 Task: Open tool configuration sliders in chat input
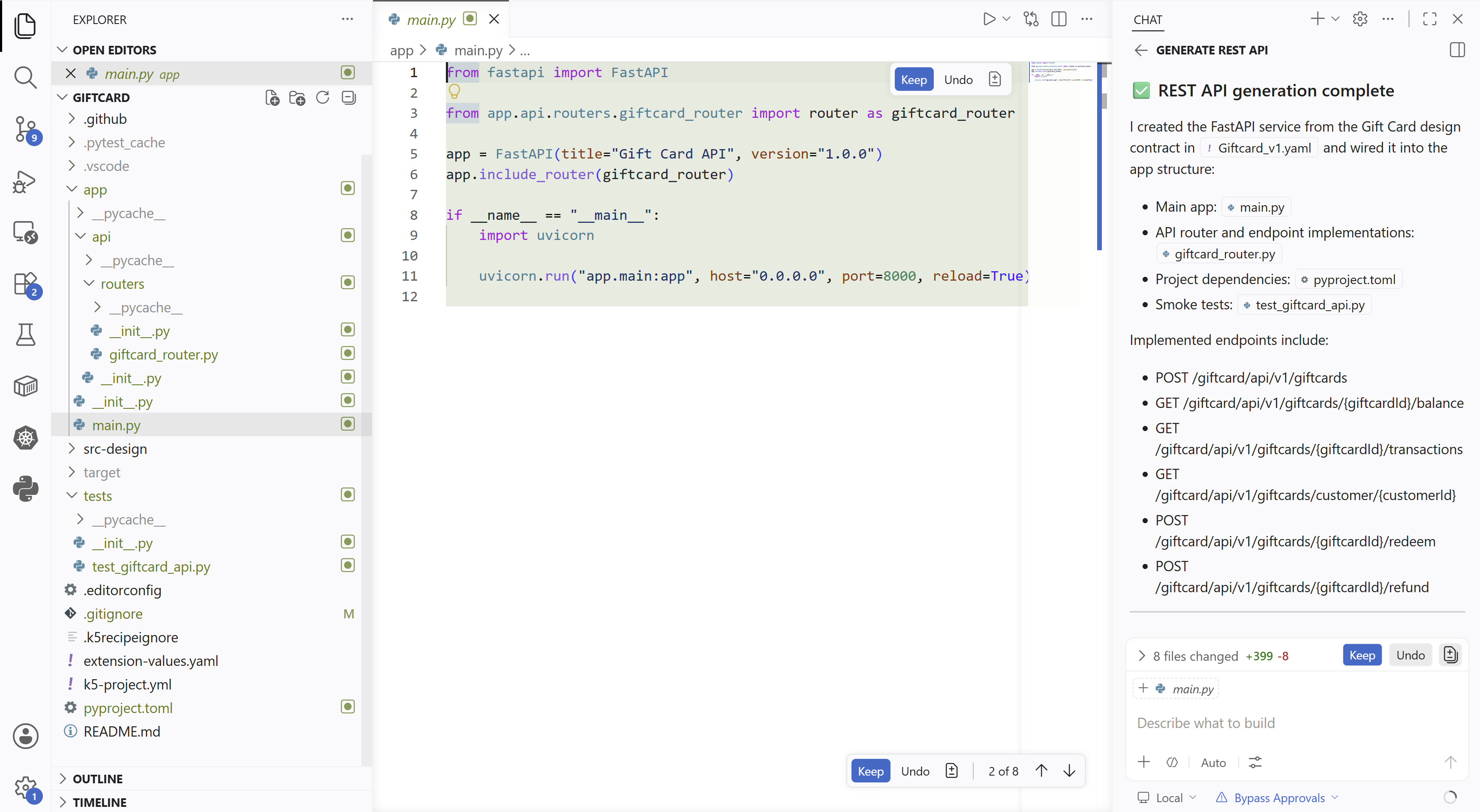click(x=1255, y=763)
